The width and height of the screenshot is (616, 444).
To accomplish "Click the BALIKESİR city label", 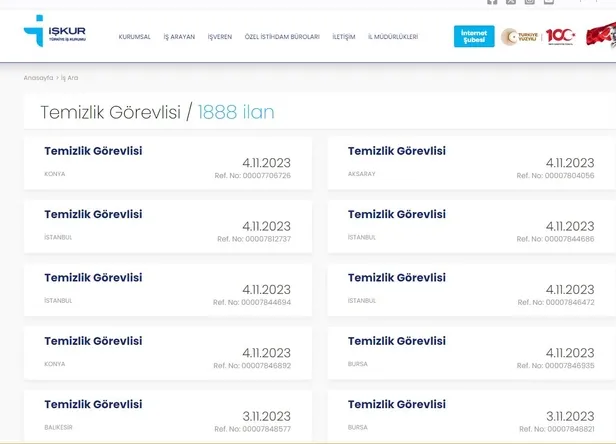I will [58, 427].
